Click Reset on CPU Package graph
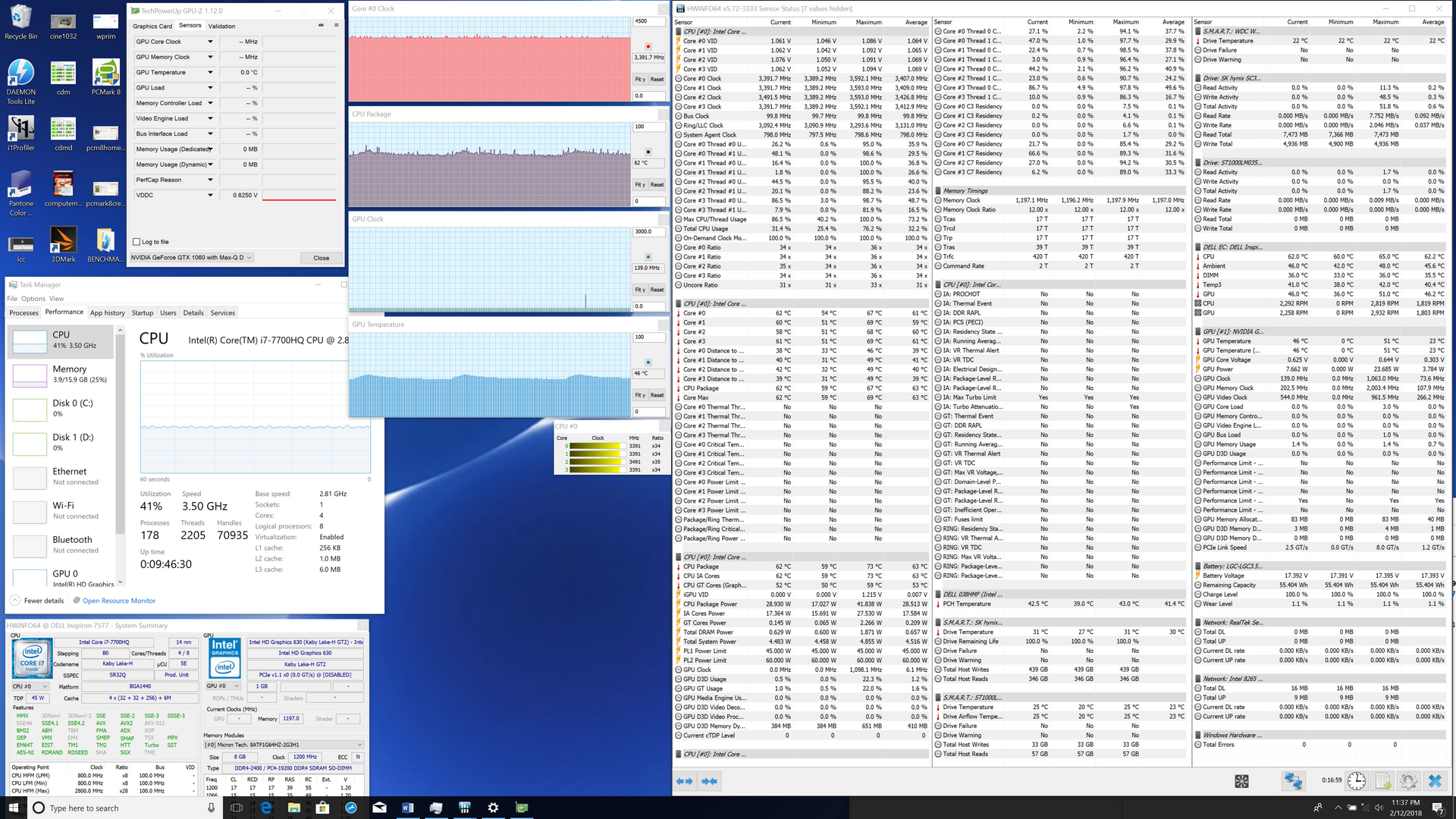Image resolution: width=1456 pixels, height=819 pixels. 657,184
